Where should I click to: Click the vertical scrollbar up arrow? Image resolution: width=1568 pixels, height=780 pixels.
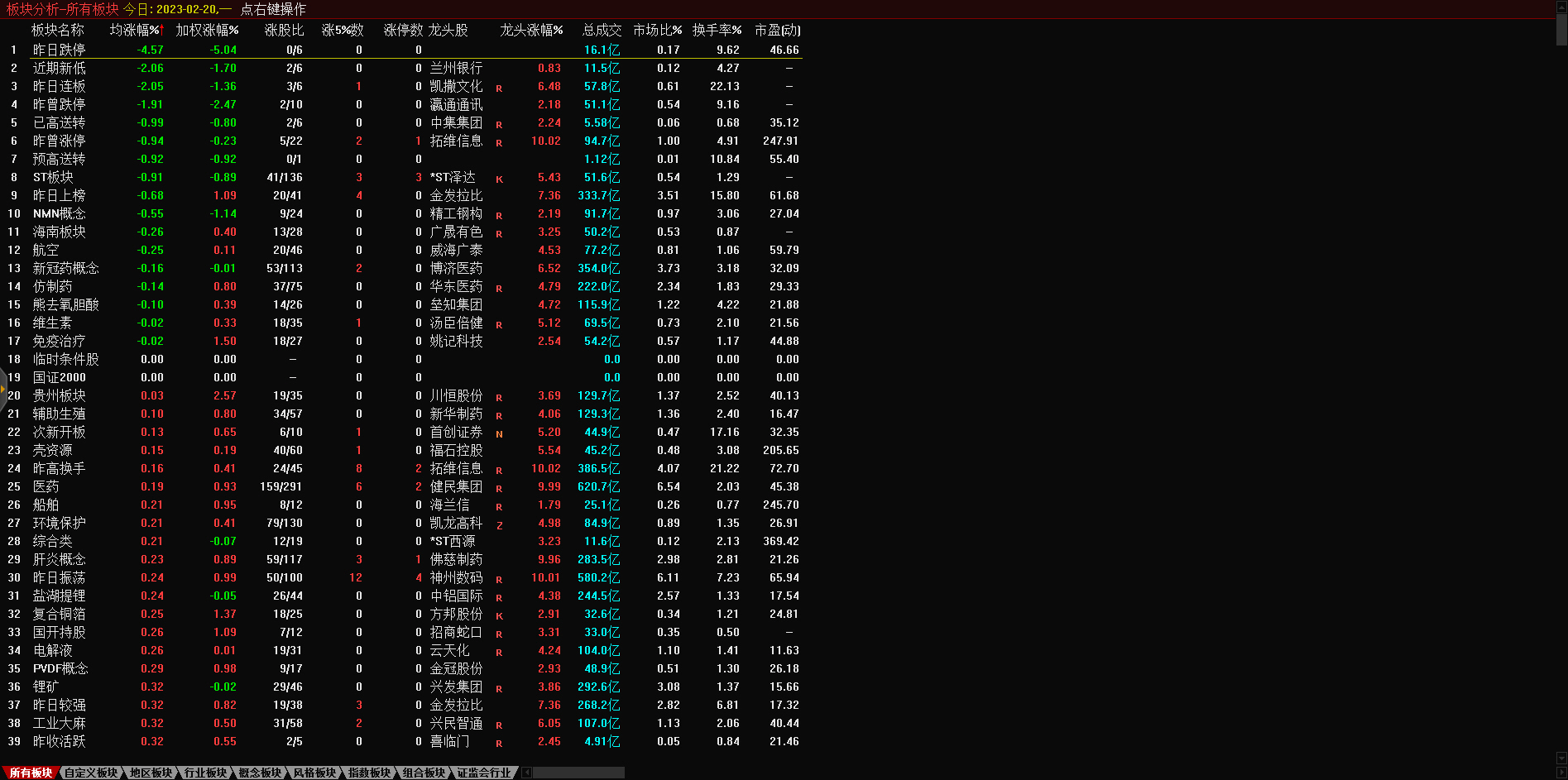(x=1561, y=5)
